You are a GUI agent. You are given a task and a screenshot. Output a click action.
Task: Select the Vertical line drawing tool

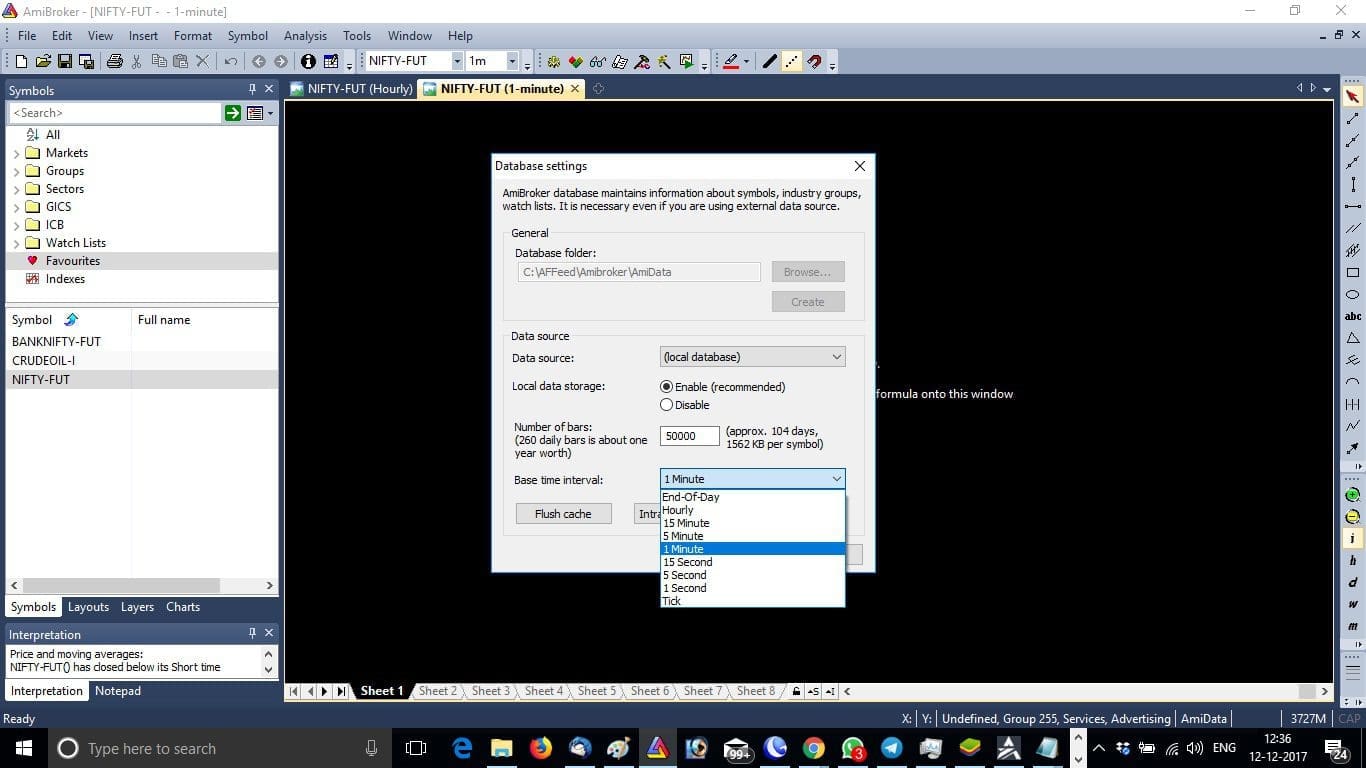click(x=1353, y=185)
